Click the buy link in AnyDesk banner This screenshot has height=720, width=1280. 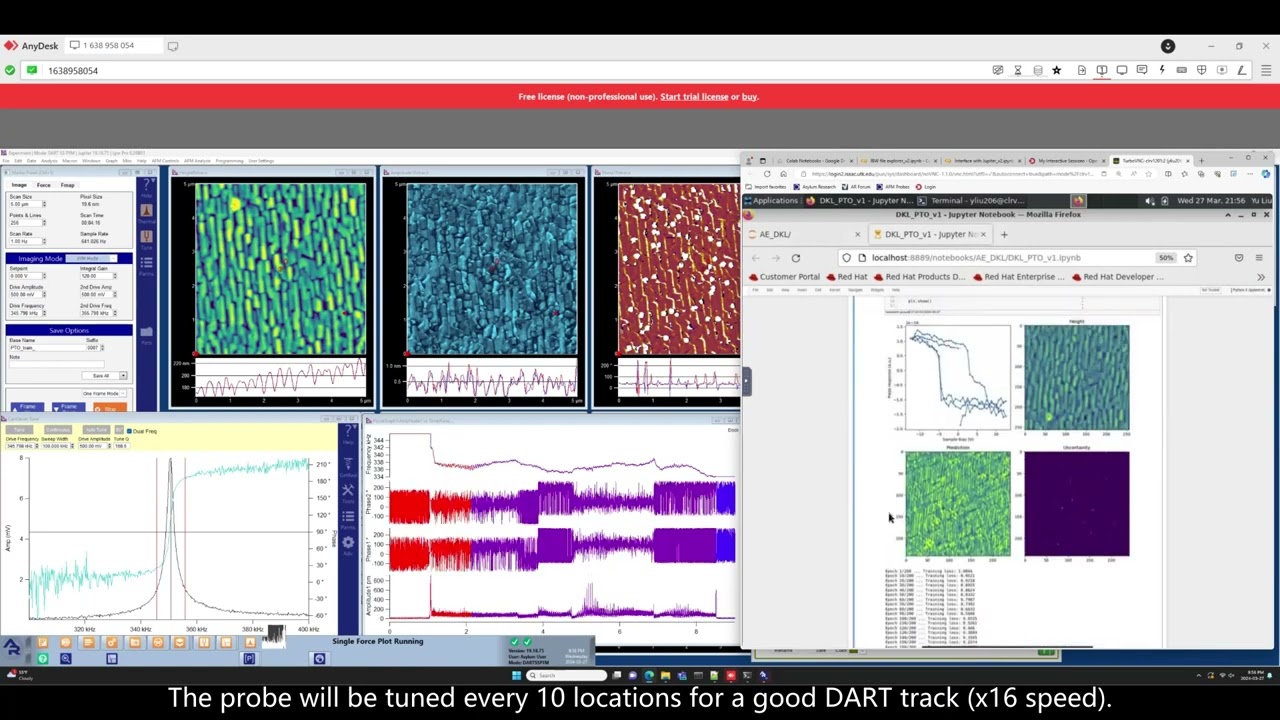750,97
